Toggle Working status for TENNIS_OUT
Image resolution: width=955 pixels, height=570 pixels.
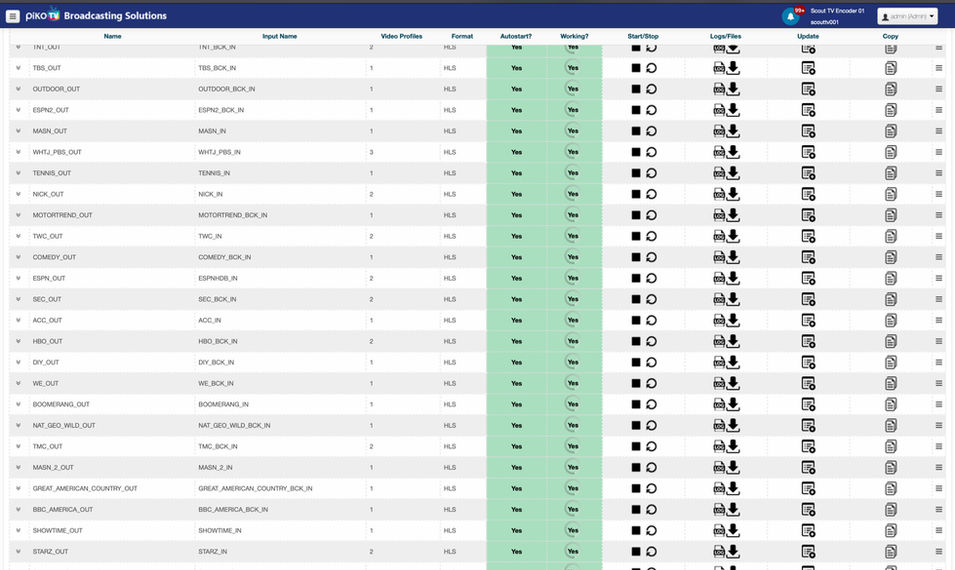(x=573, y=173)
